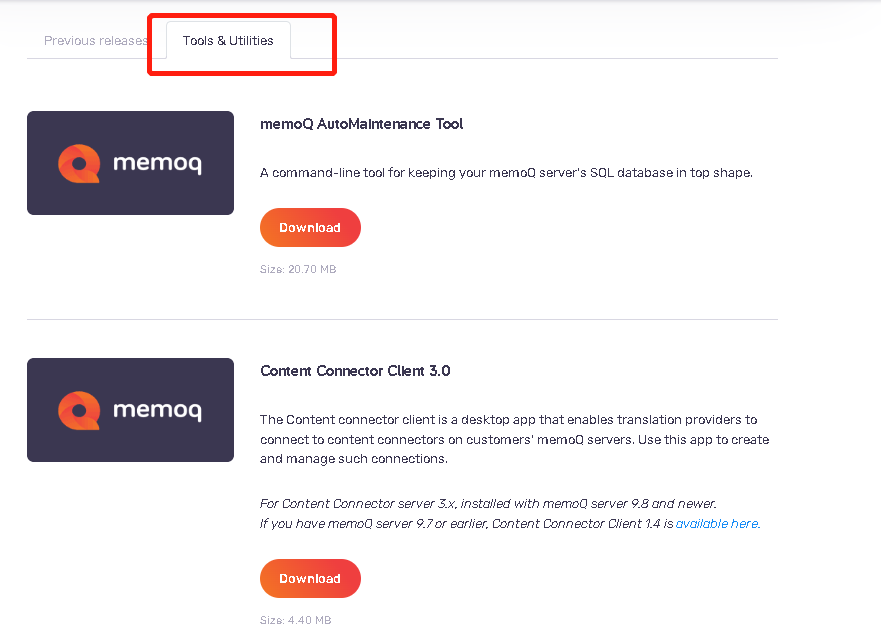Click the Content connector client description paragraph
881x633 pixels.
click(514, 439)
